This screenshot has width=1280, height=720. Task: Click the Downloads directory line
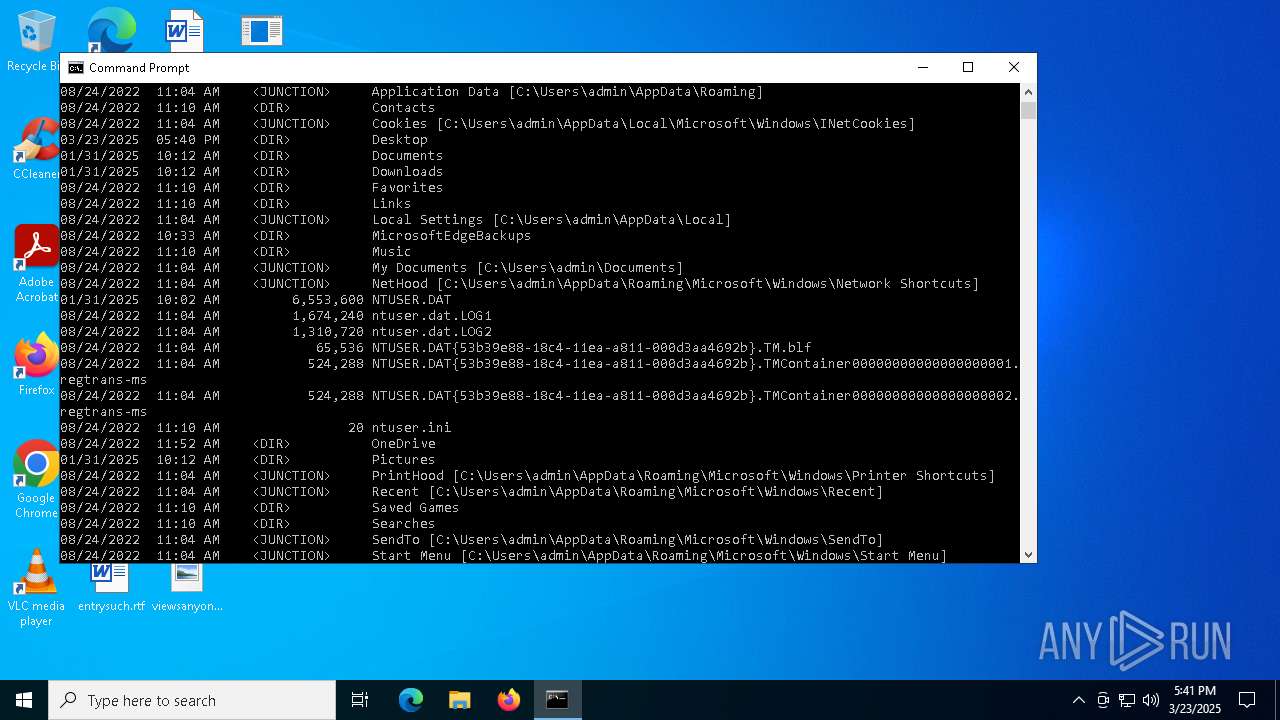pyautogui.click(x=252, y=171)
